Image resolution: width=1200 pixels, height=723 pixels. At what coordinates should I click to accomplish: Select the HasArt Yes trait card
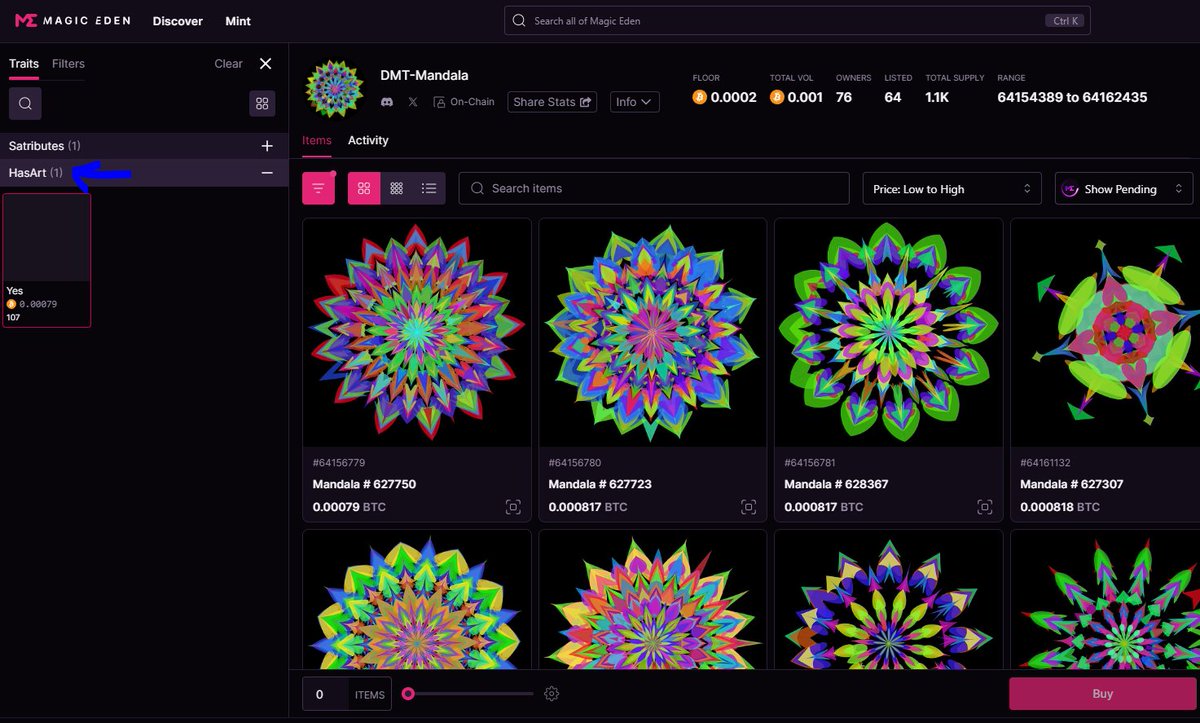click(47, 260)
